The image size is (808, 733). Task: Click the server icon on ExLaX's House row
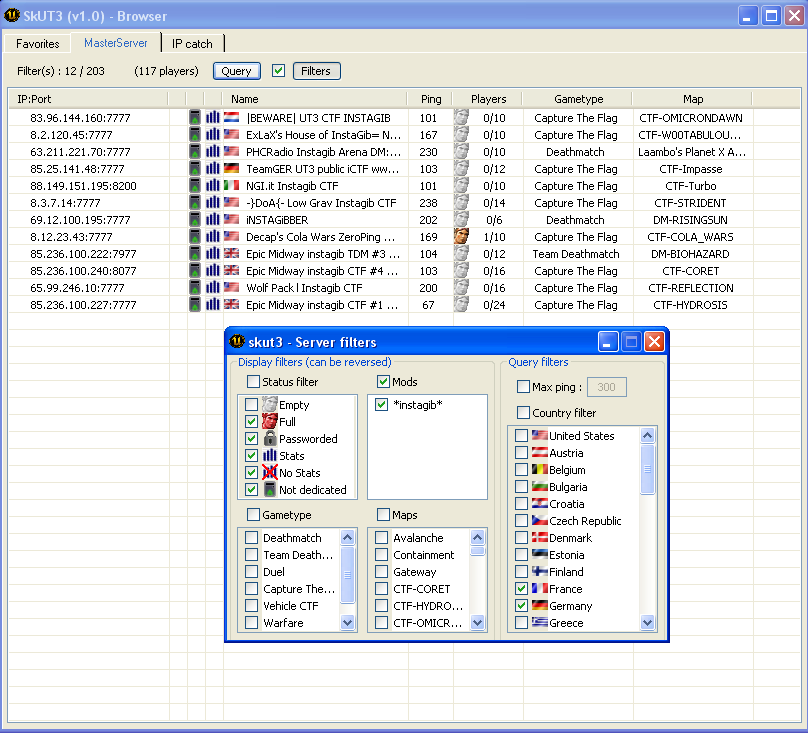[195, 135]
